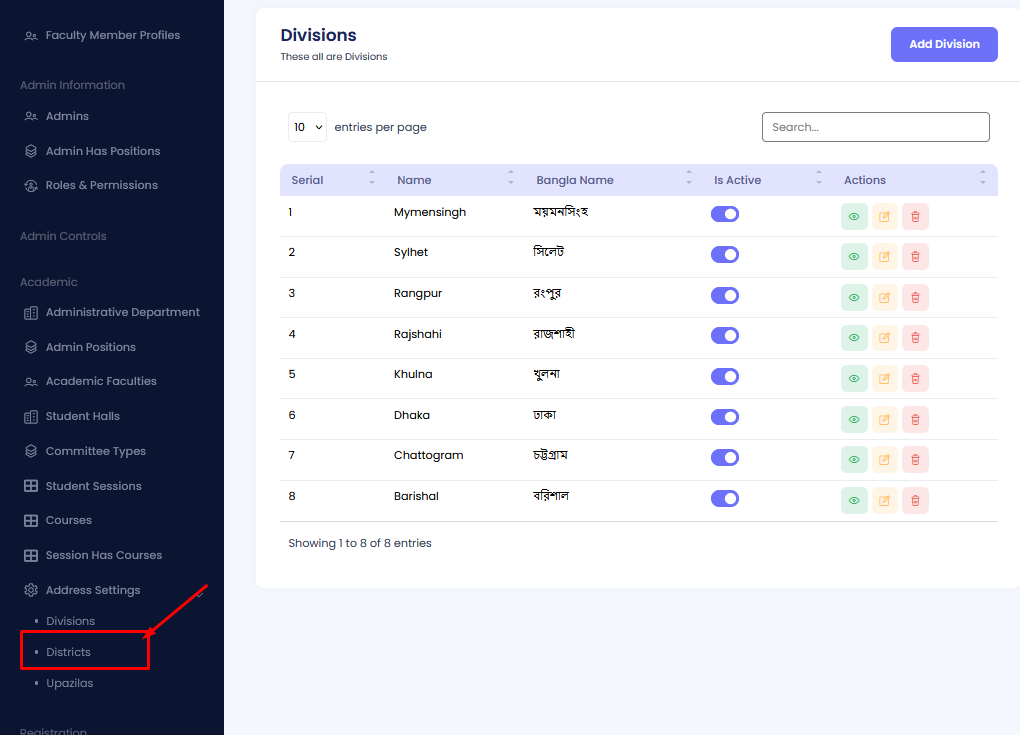Click the Search input field
Screen dimensions: 1020x735
tap(875, 127)
